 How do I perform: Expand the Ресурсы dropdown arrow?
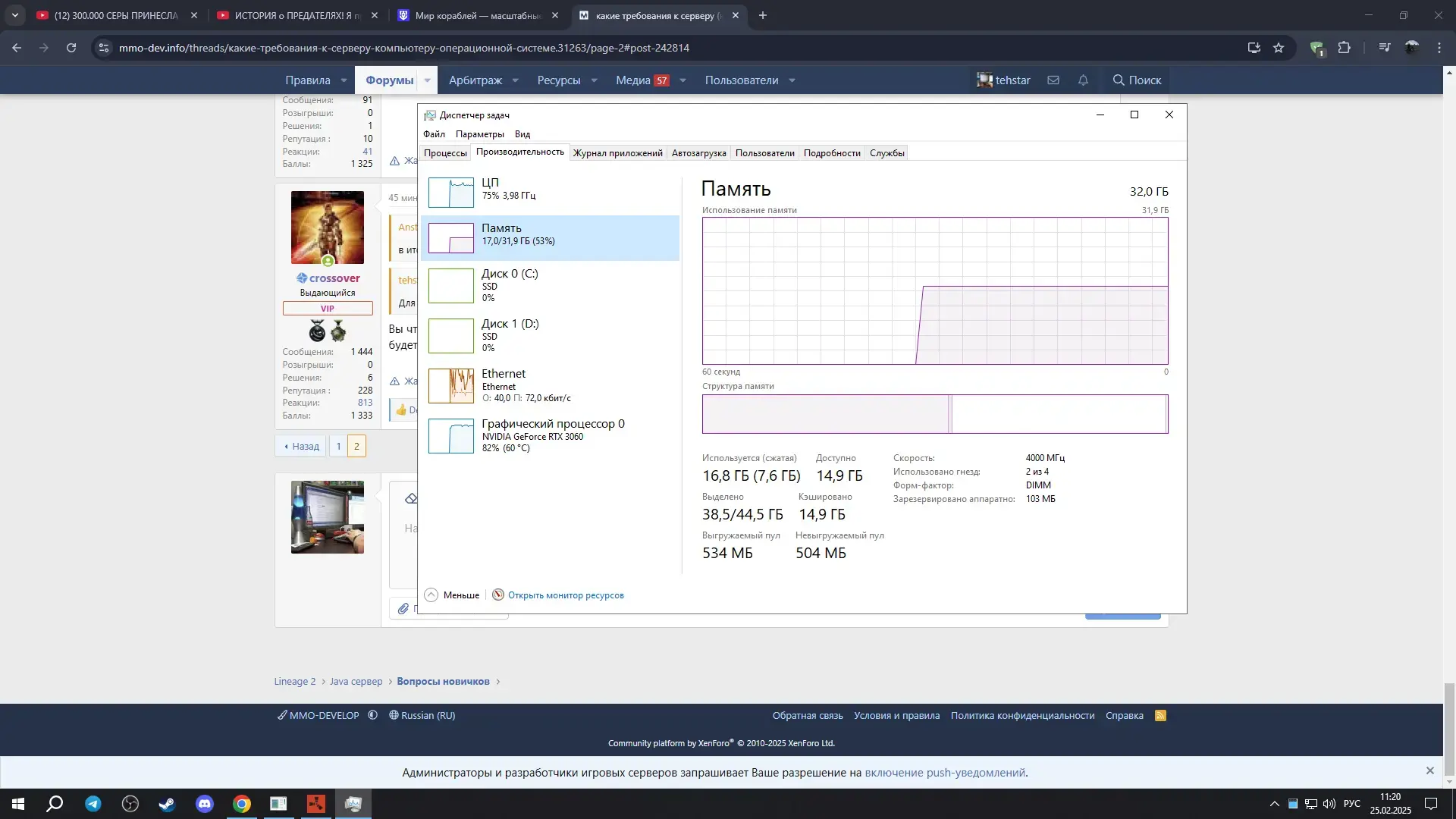tap(594, 80)
